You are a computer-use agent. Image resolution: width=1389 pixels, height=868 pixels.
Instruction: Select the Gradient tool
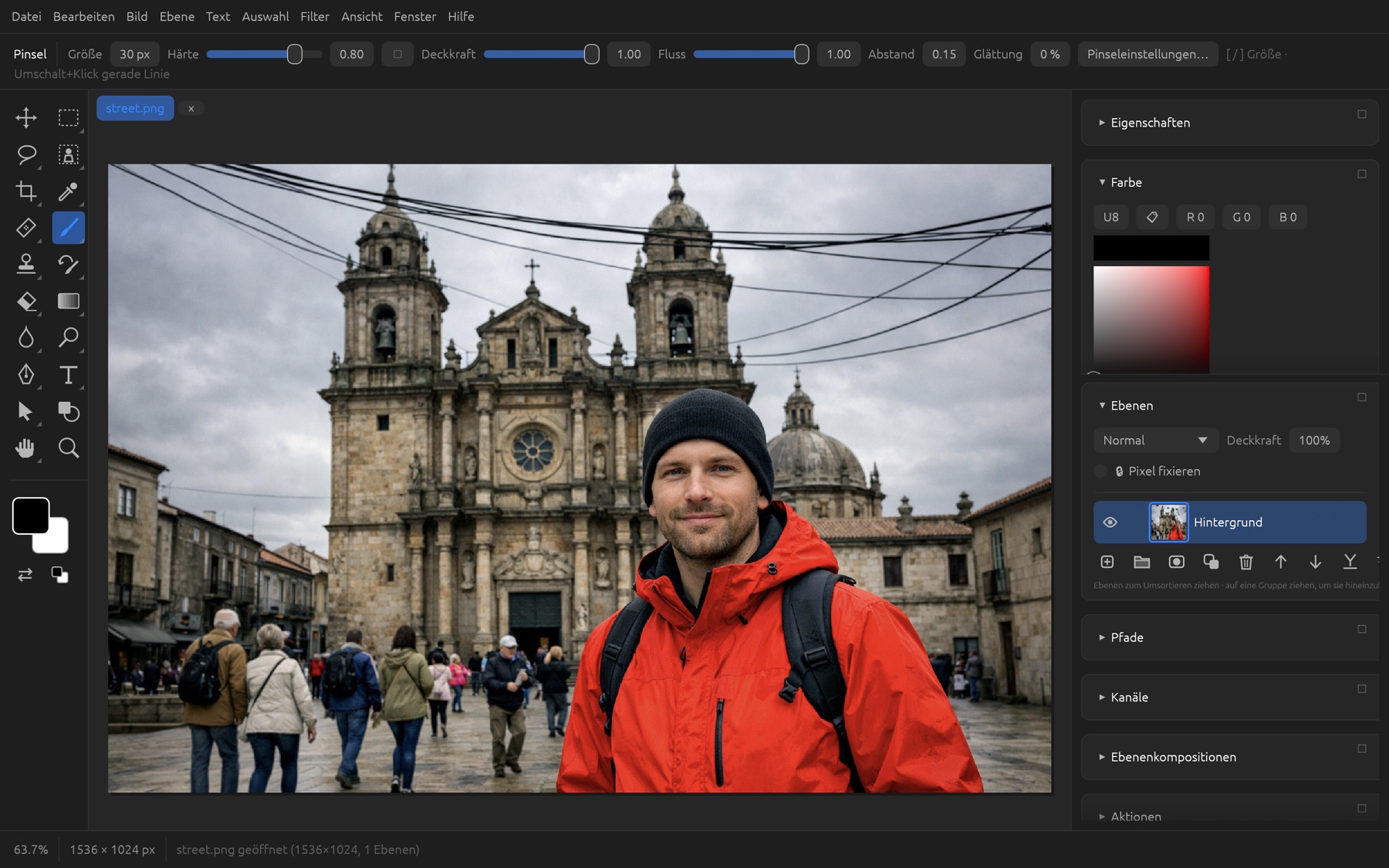pyautogui.click(x=69, y=301)
